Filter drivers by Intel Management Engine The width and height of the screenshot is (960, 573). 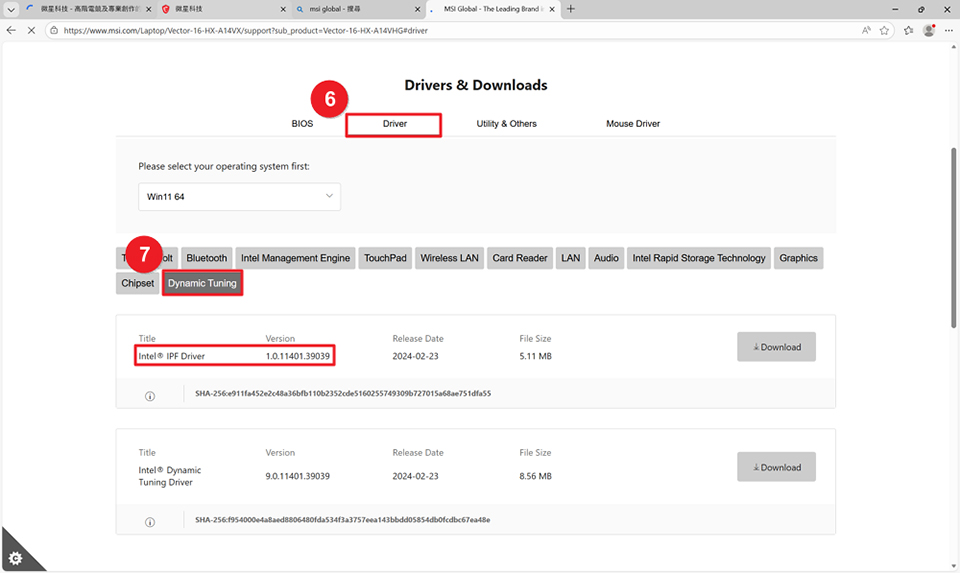click(x=295, y=258)
